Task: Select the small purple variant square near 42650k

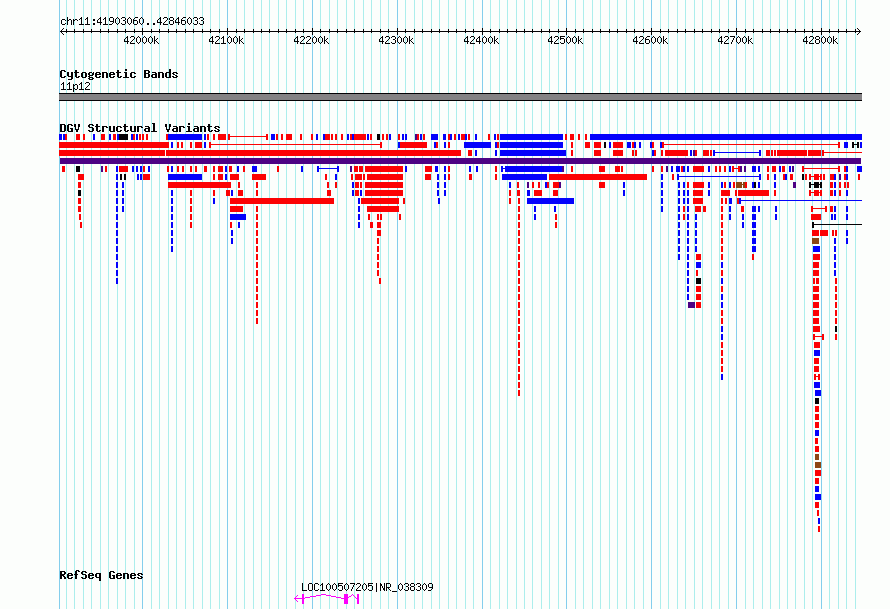Action: [691, 305]
